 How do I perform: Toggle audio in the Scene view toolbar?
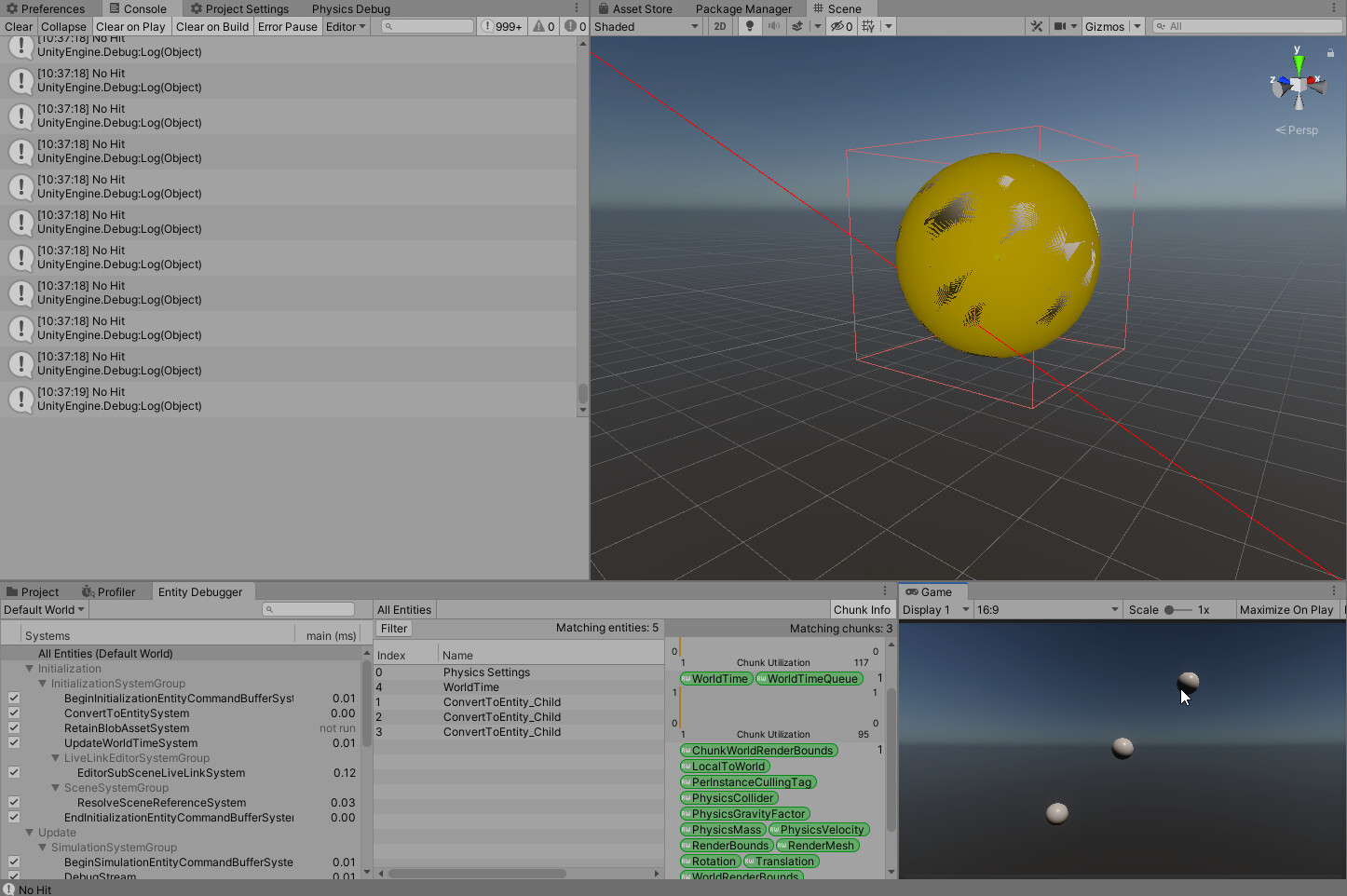click(775, 26)
